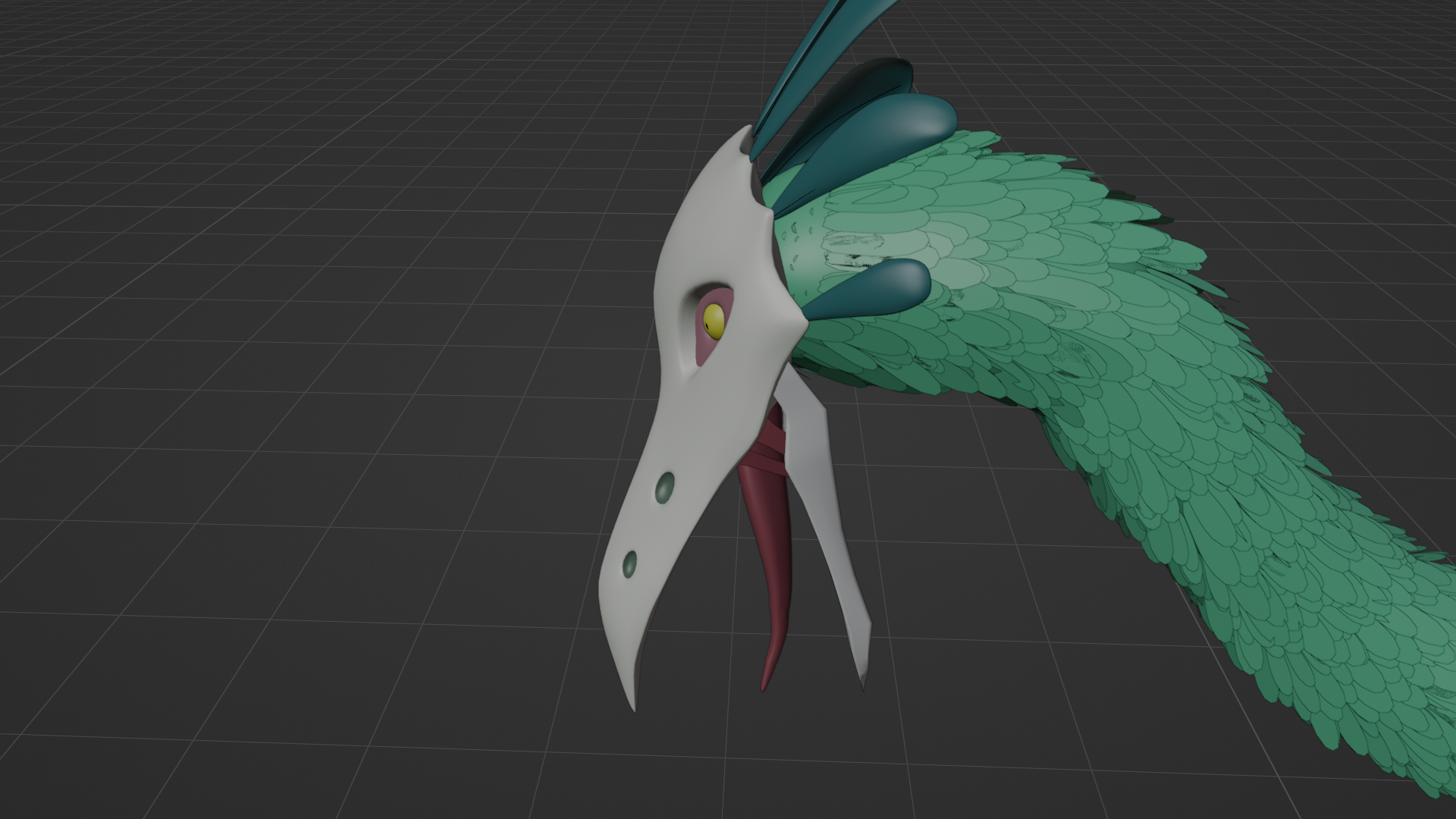The image size is (1456, 819).
Task: Click the pointed horn atop the skull
Action: (x=745, y=135)
